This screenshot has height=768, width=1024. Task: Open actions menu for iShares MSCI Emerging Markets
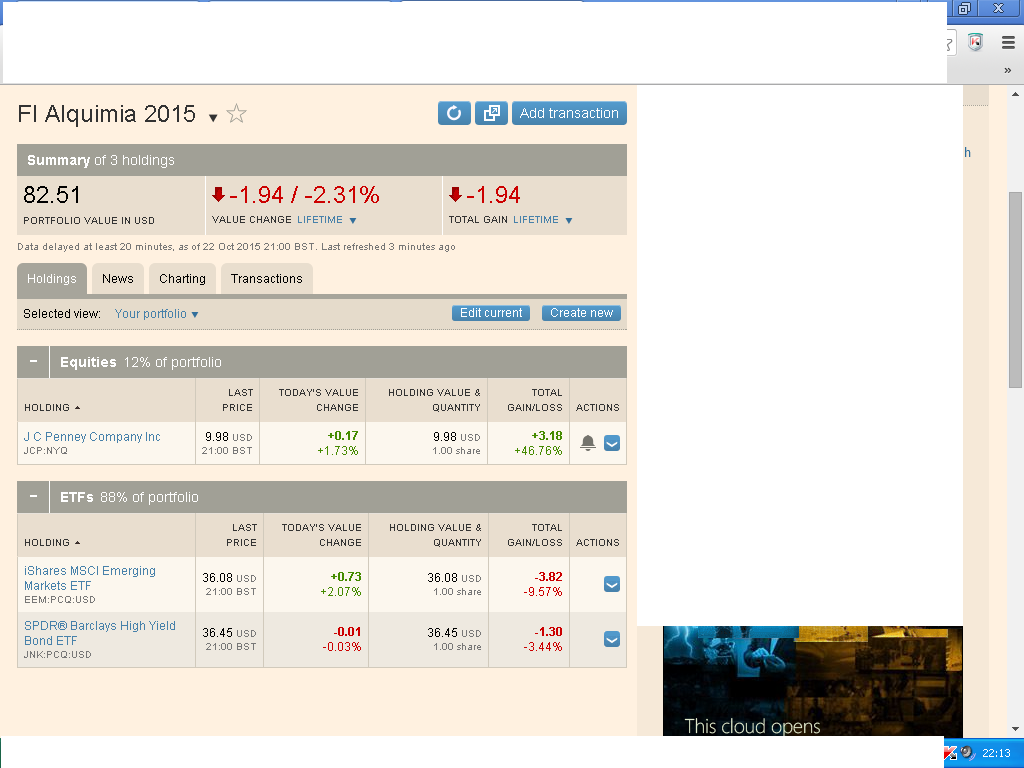coord(612,584)
